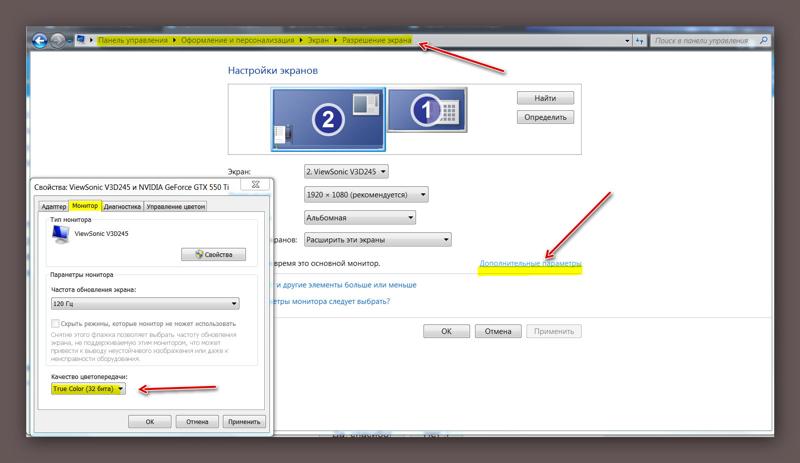Click OK in the monitor properties dialog

[149, 422]
